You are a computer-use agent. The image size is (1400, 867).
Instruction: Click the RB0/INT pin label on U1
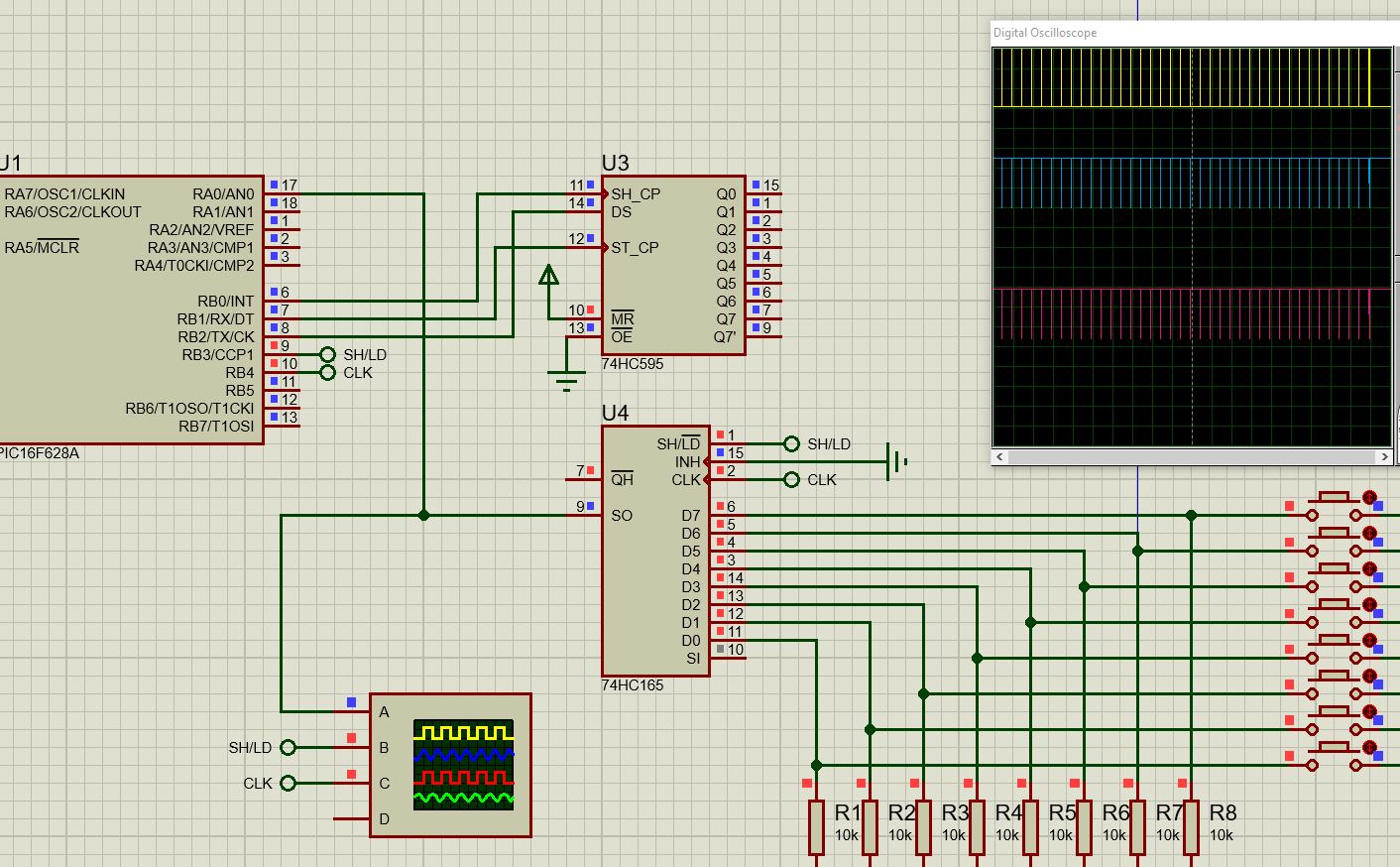(226, 301)
